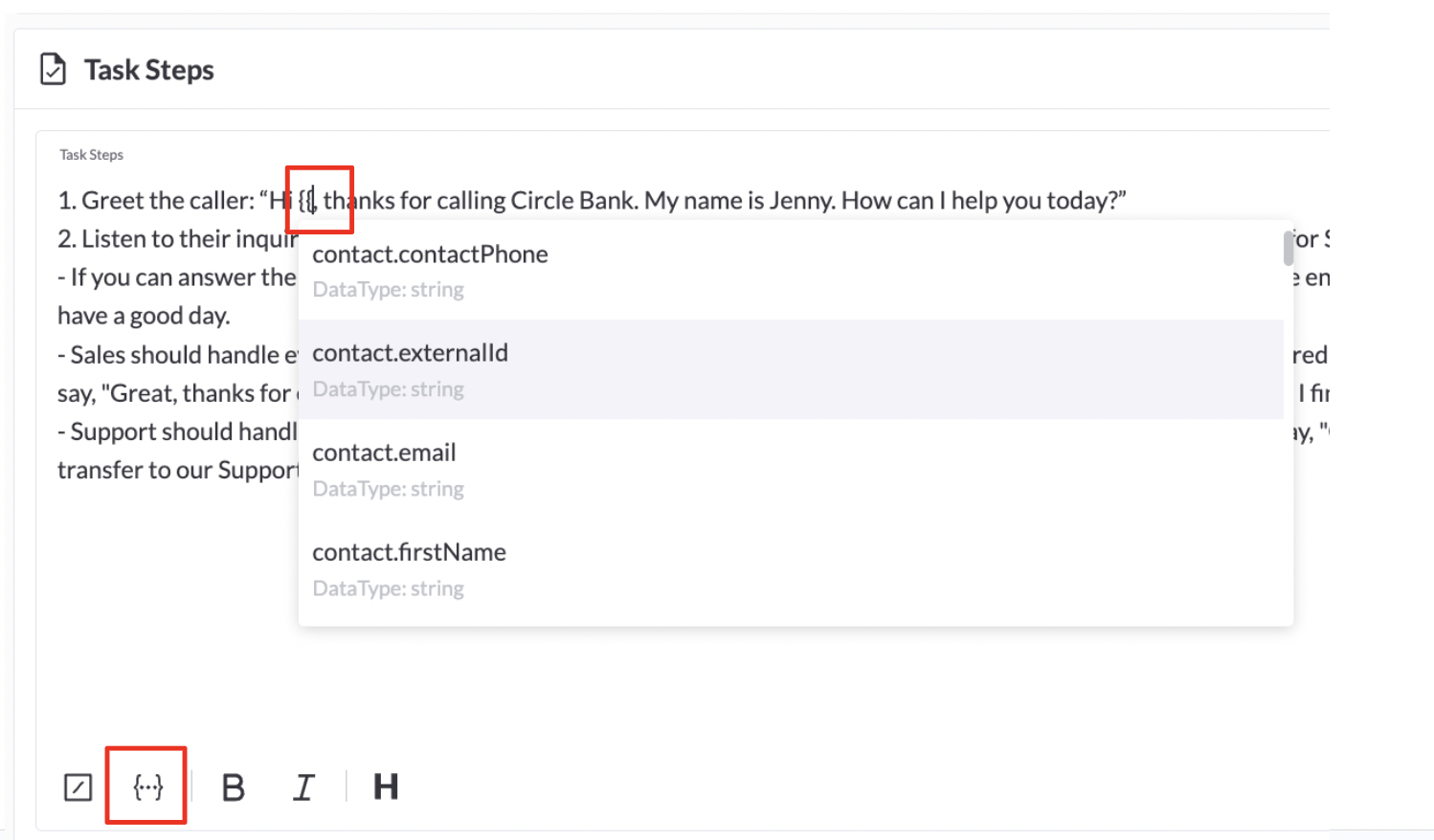The image size is (1434, 840).
Task: Click the line starting 'Listen to their inquir'
Action: pyautogui.click(x=177, y=239)
